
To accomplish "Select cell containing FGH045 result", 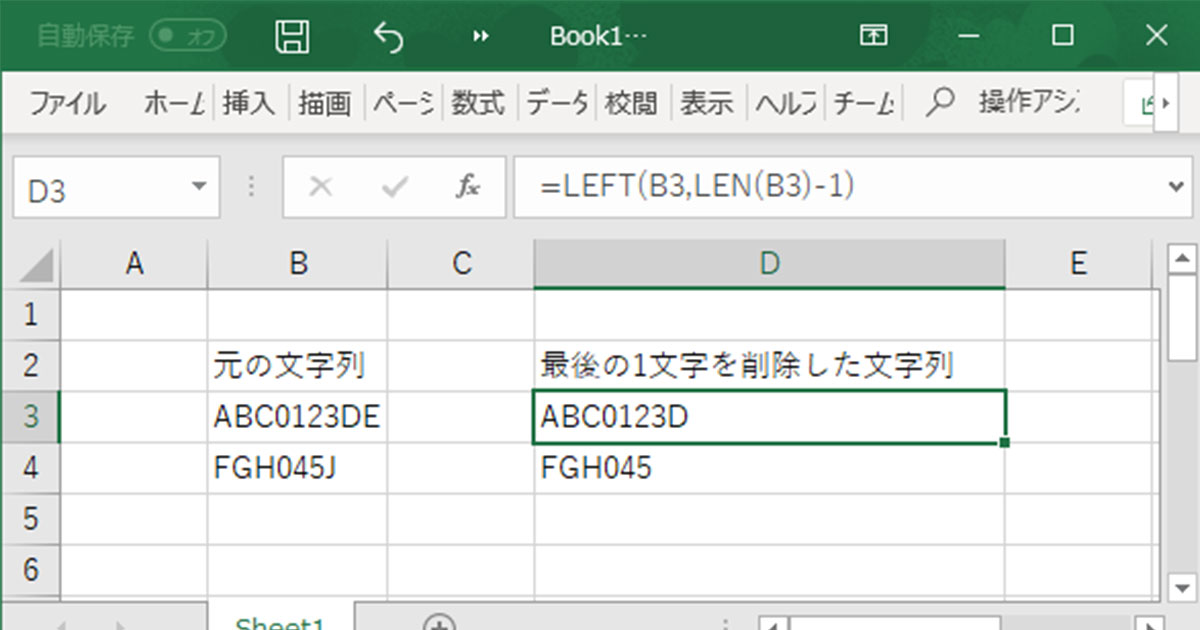I will pyautogui.click(x=769, y=468).
